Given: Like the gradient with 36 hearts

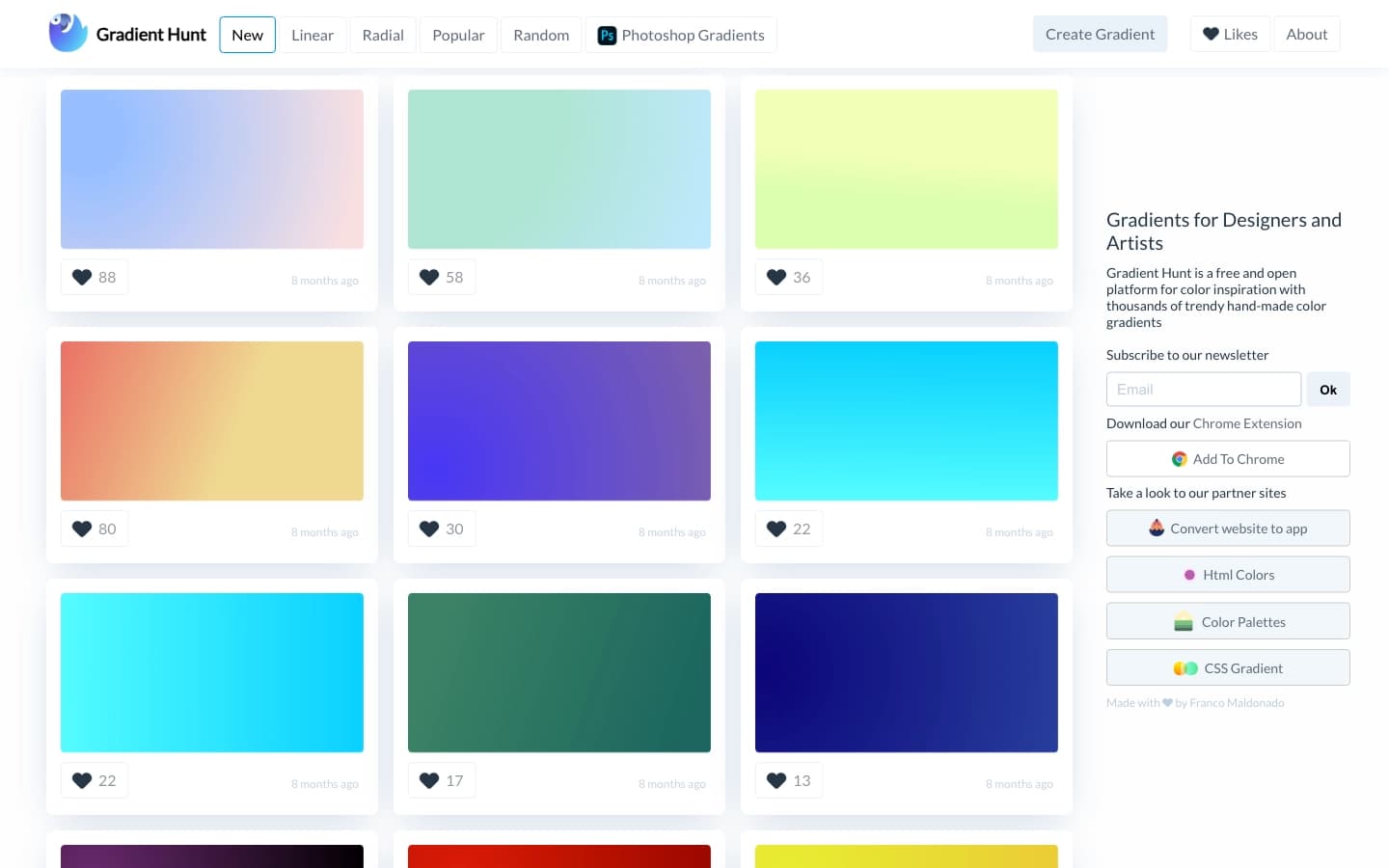Looking at the screenshot, I should 789,277.
